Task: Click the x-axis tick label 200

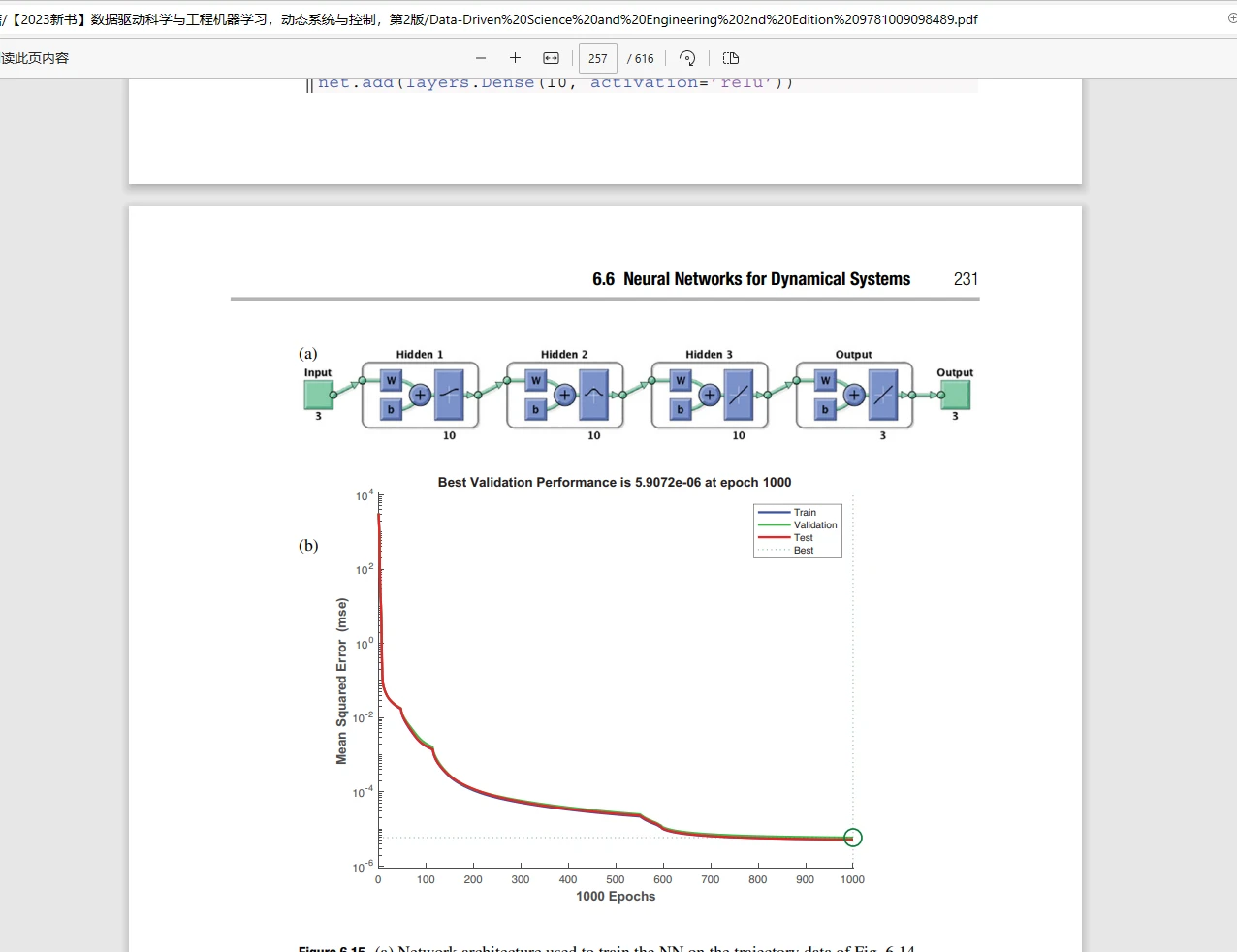Action: pos(473,880)
